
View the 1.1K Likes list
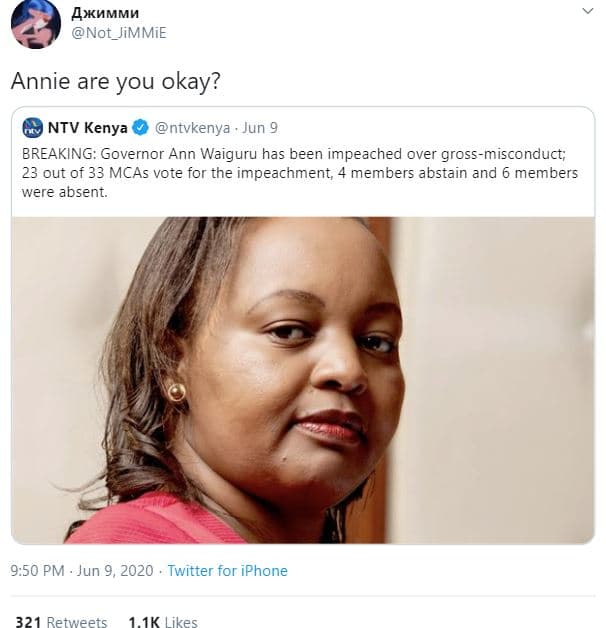tap(163, 621)
